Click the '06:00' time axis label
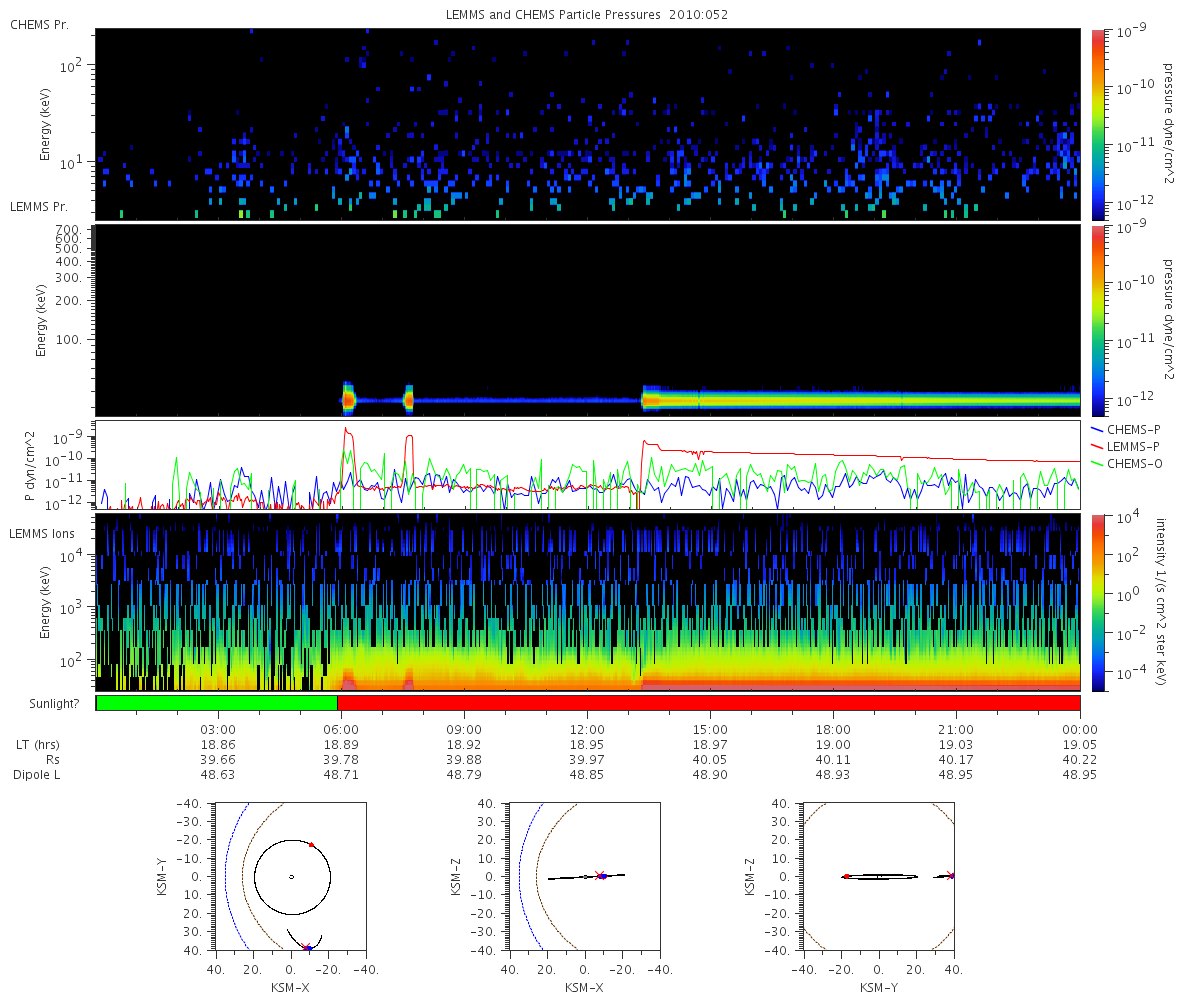 point(341,729)
